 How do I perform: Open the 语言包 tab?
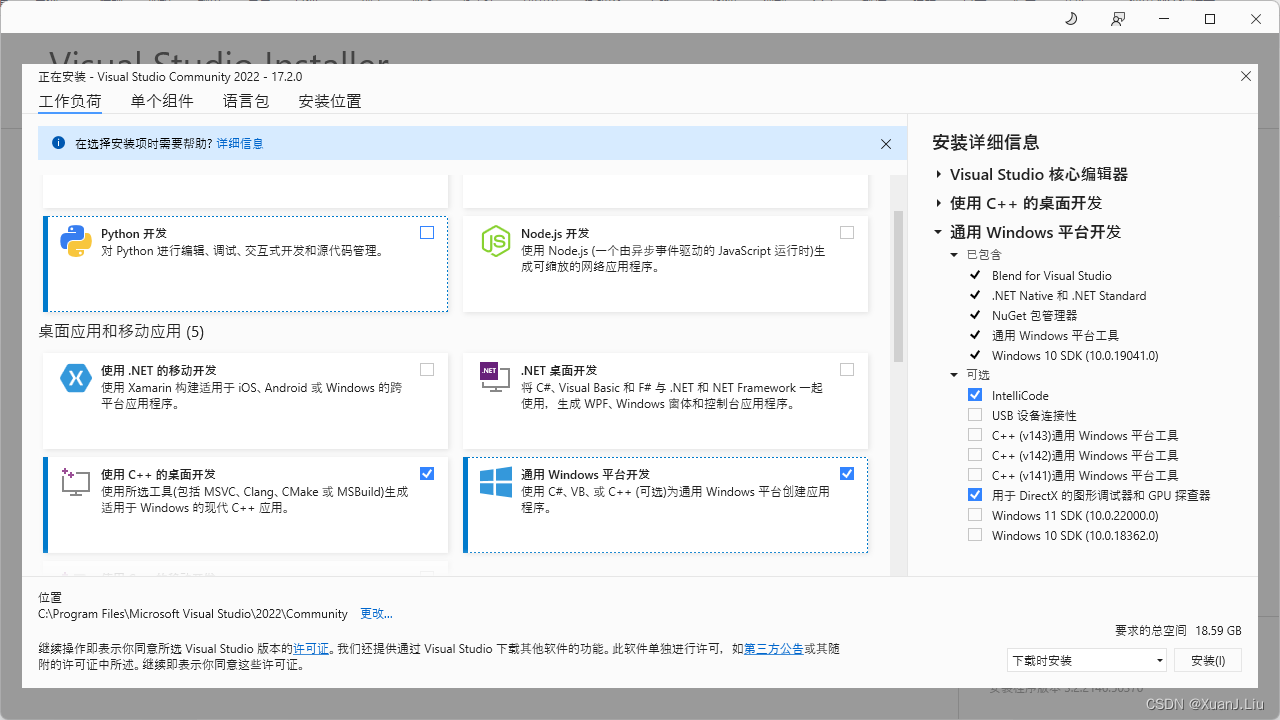click(x=246, y=101)
